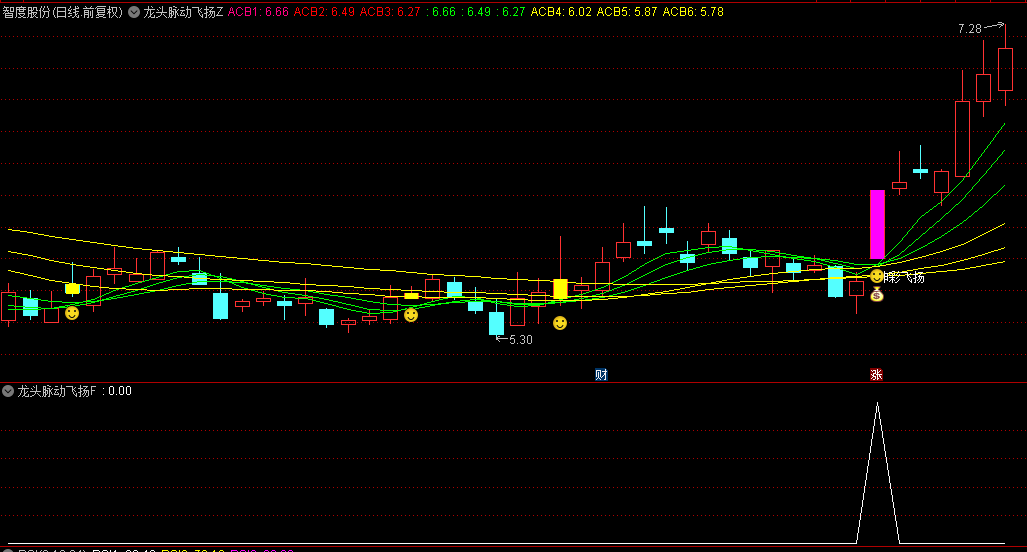Image resolution: width=1027 pixels, height=552 pixels.
Task: Open the blue 财 financial marker
Action: [601, 375]
